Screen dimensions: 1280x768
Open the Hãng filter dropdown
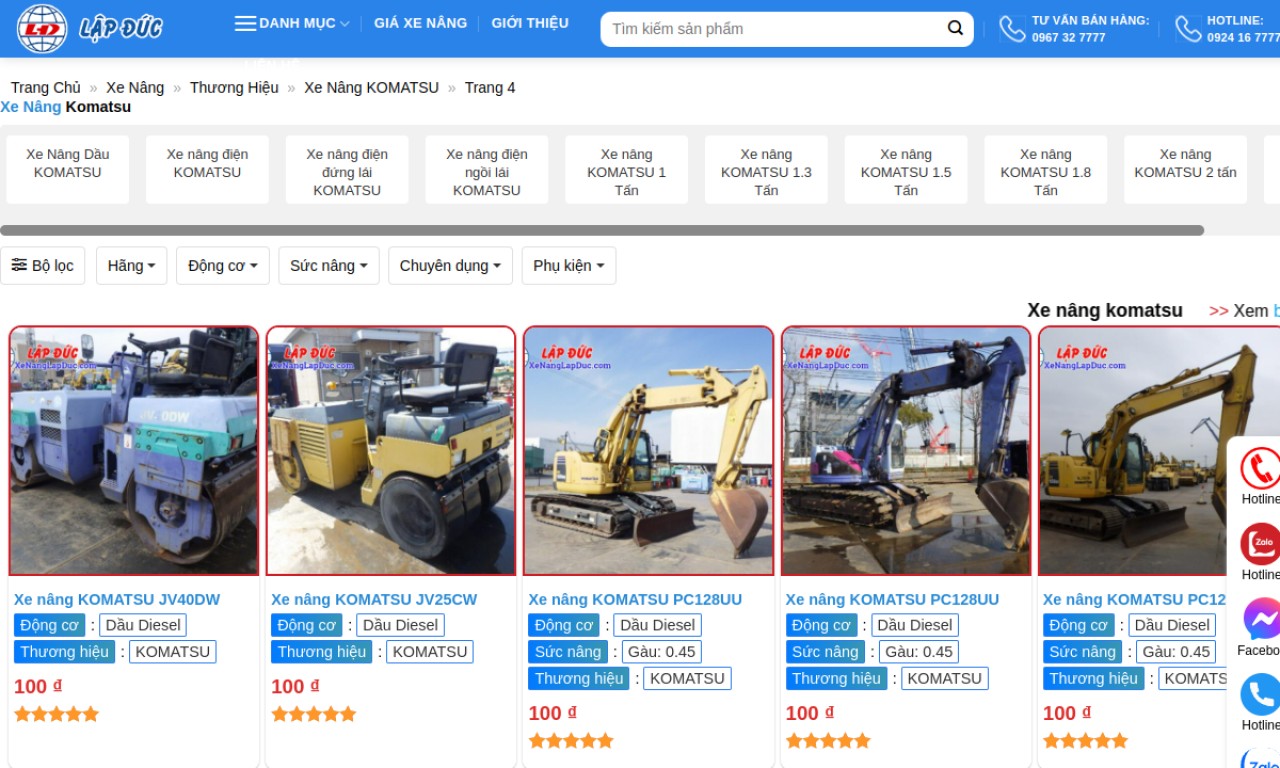tap(131, 266)
